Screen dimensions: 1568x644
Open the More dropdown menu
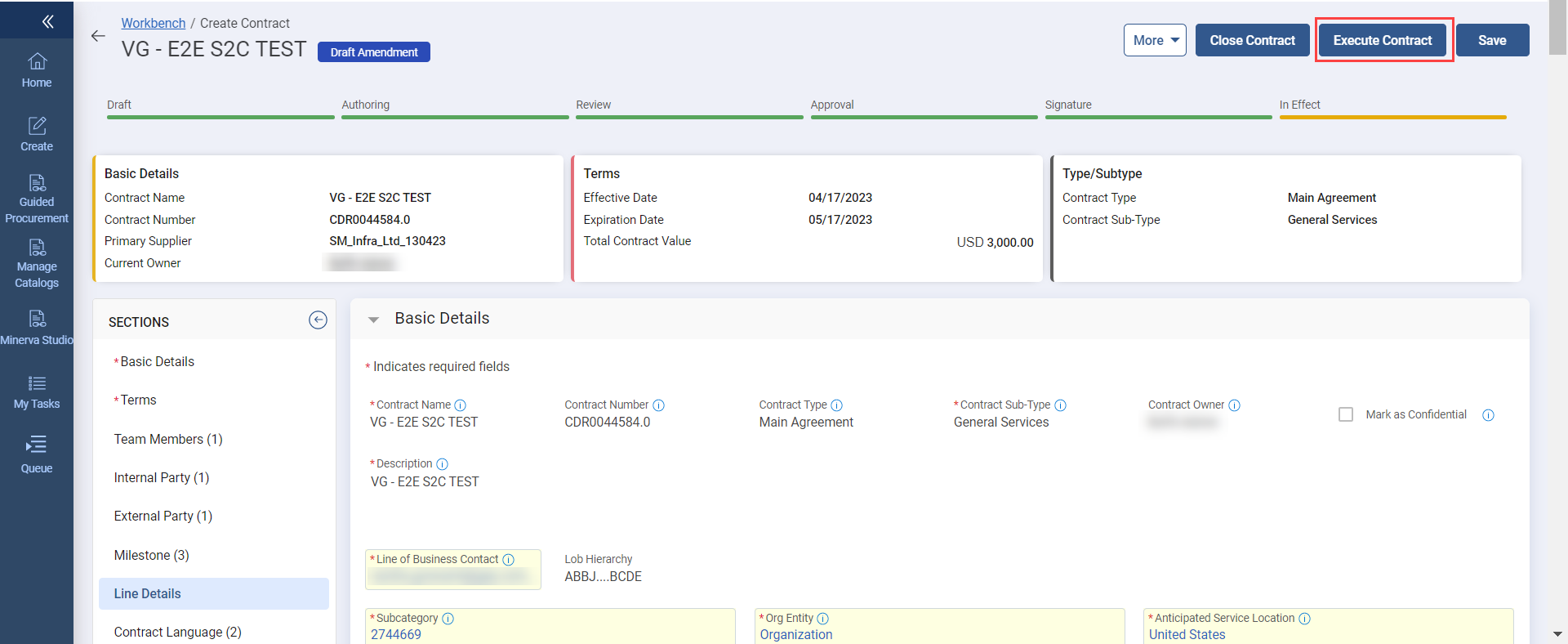tap(1154, 40)
